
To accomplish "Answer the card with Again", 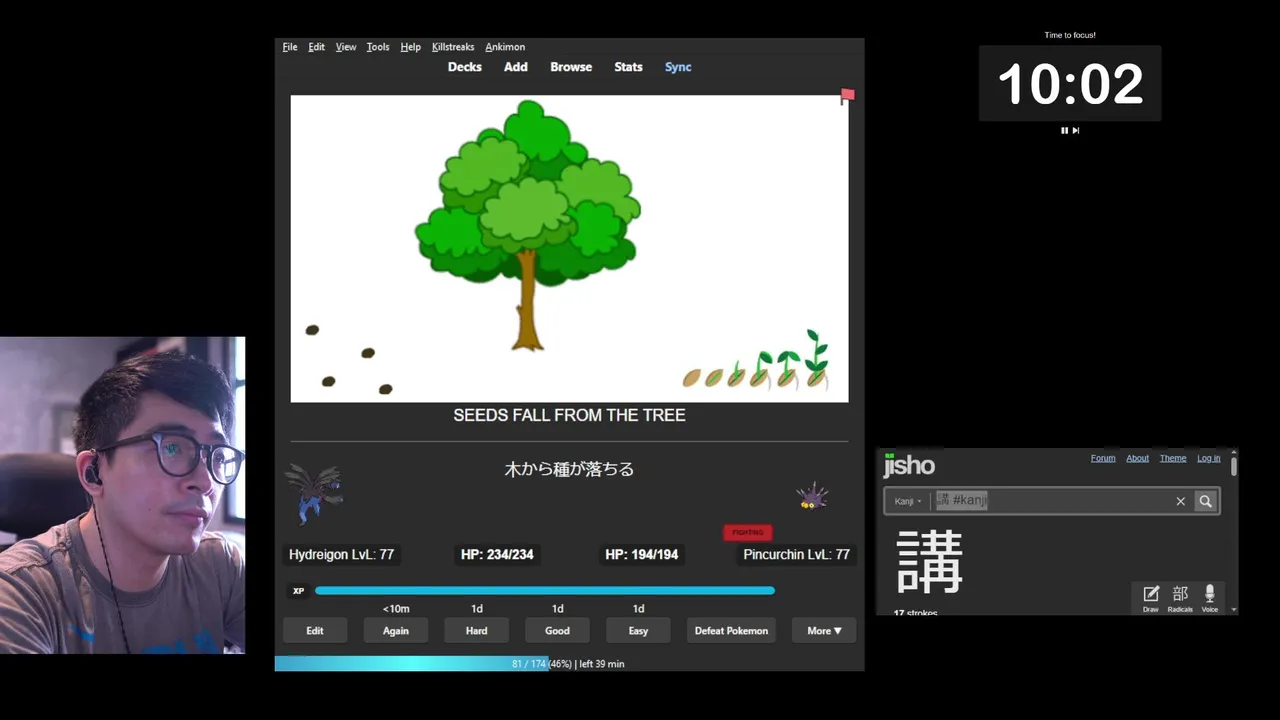I will (x=396, y=631).
